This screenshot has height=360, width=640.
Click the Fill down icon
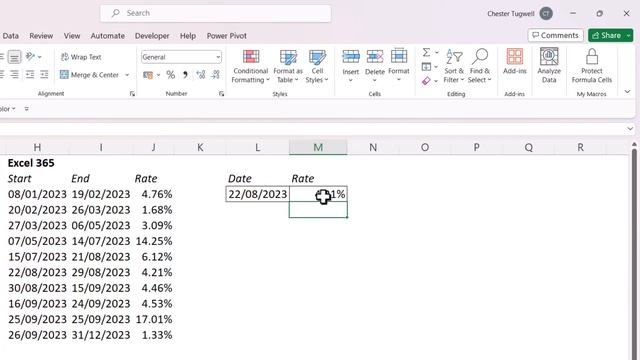click(426, 67)
